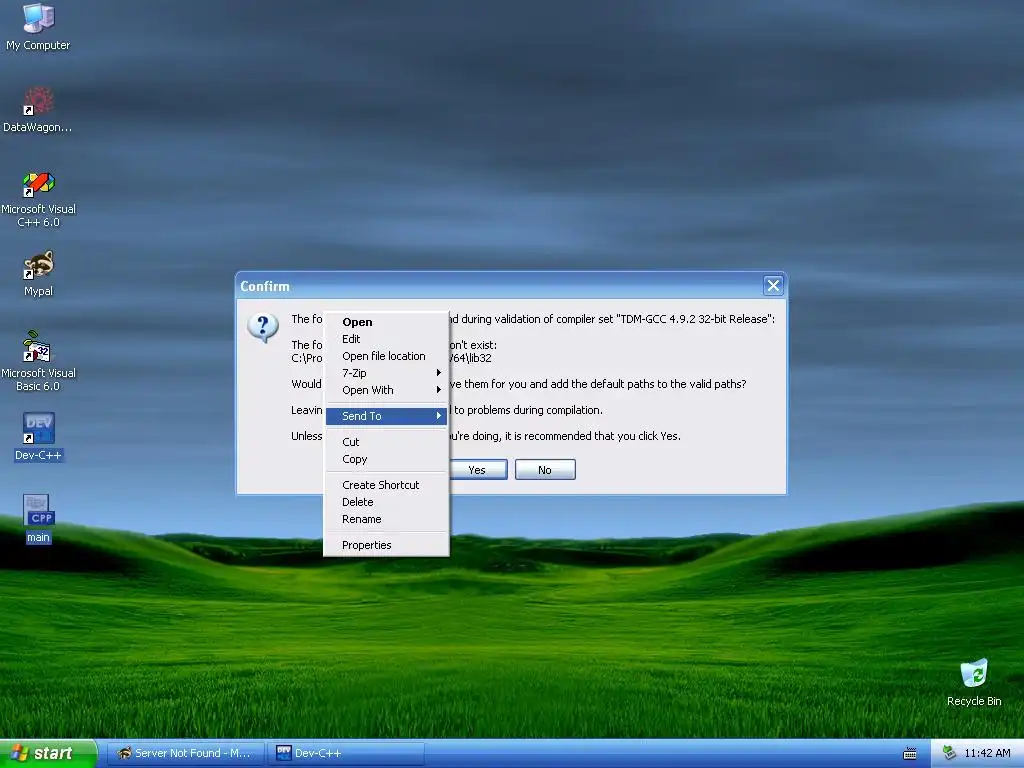Choose Create Shortcut from context menu
Screen dimensions: 1024x768
[x=386, y=485]
